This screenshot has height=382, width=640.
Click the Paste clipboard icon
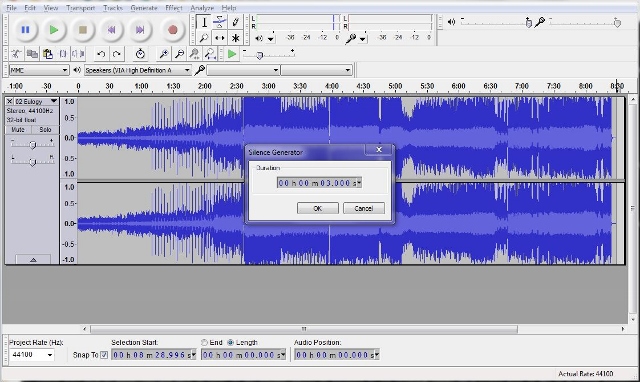(48, 54)
